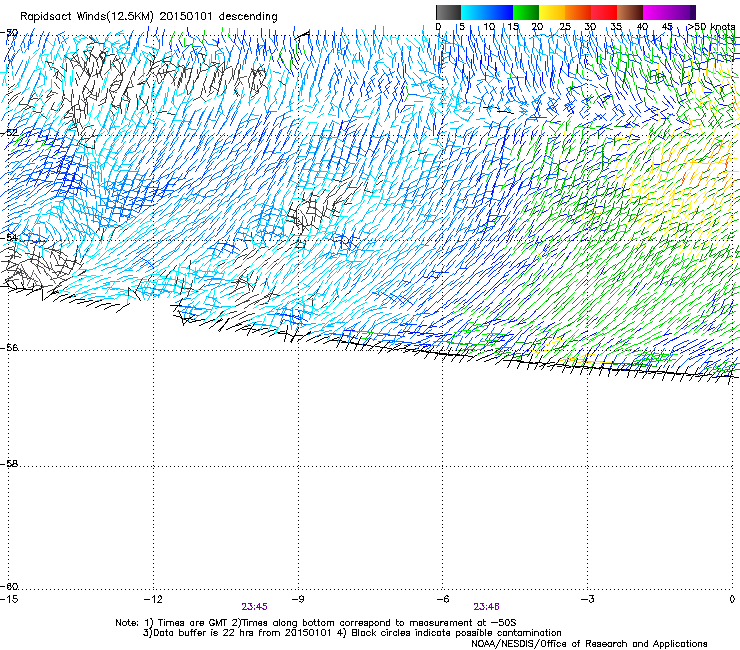Pick the red 30-35 knots legend segment

click(x=604, y=12)
